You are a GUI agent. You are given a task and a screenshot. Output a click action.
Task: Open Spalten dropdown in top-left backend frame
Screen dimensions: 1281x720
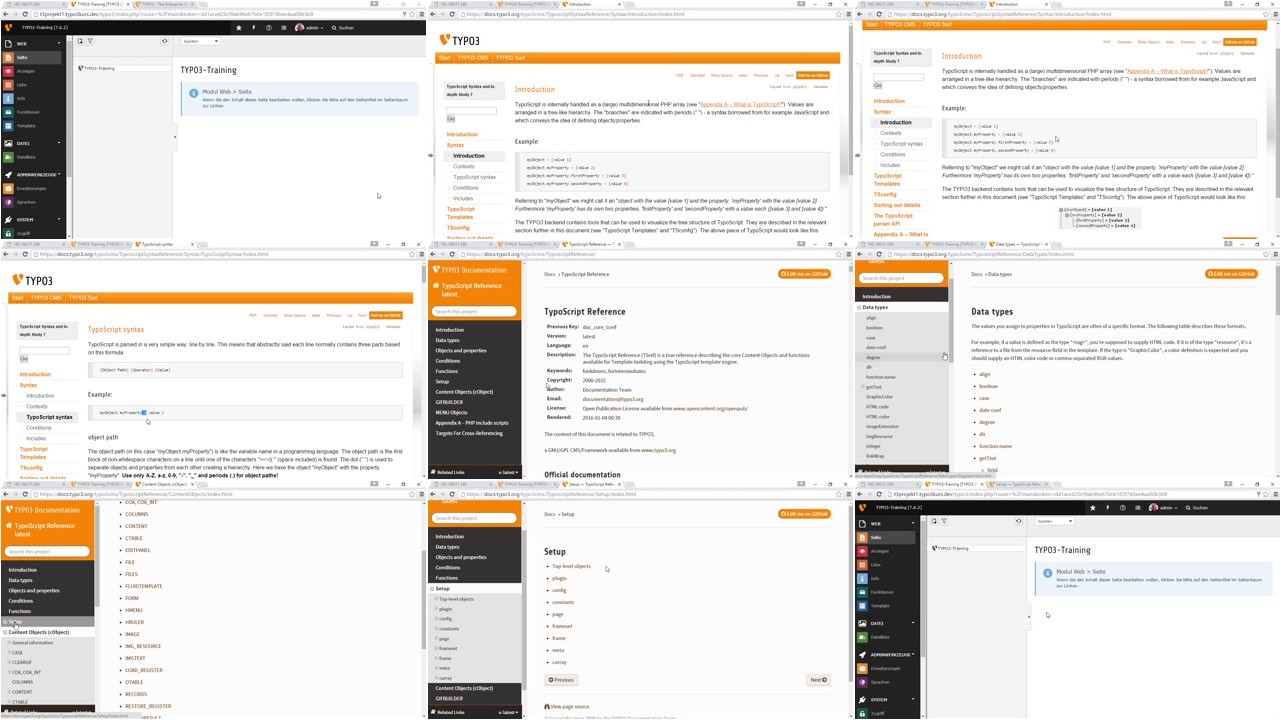[x=200, y=41]
